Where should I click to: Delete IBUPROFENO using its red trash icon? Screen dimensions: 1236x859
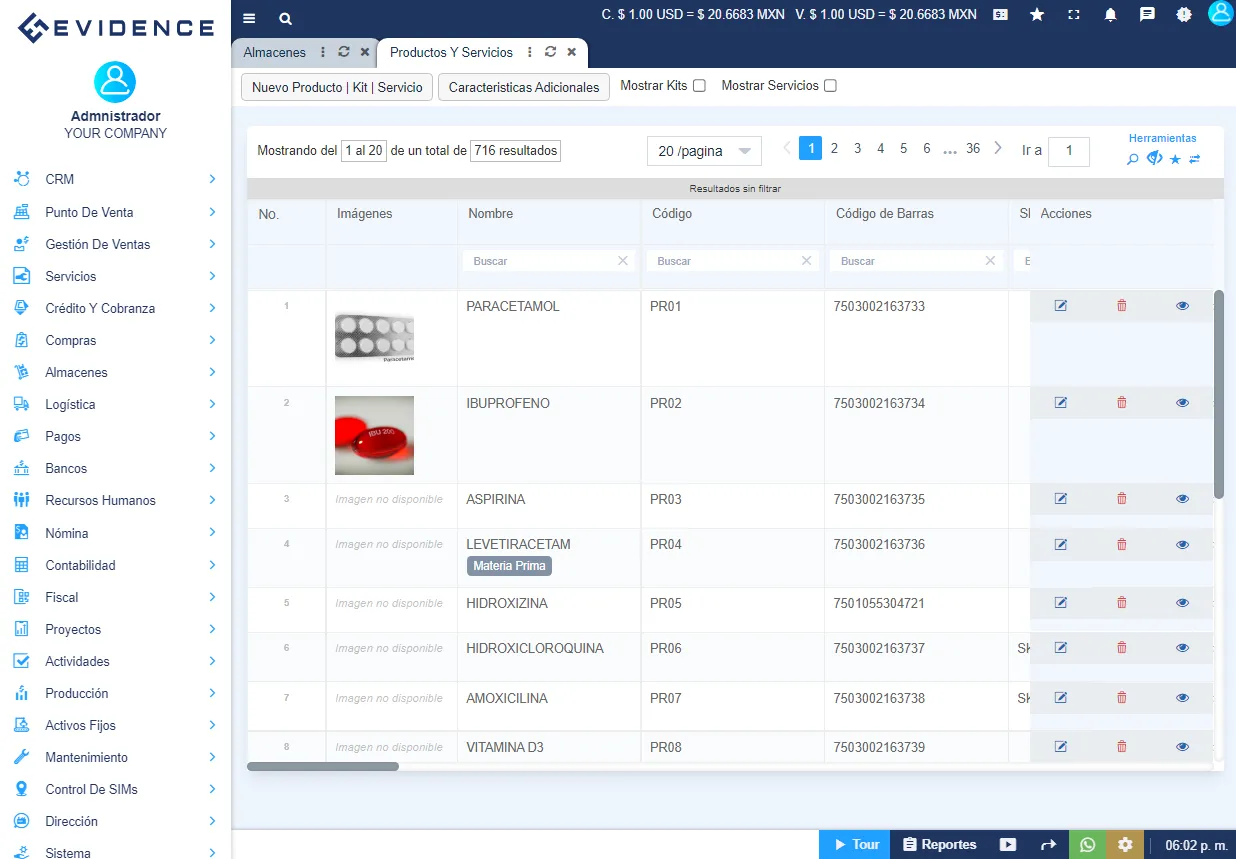1121,402
